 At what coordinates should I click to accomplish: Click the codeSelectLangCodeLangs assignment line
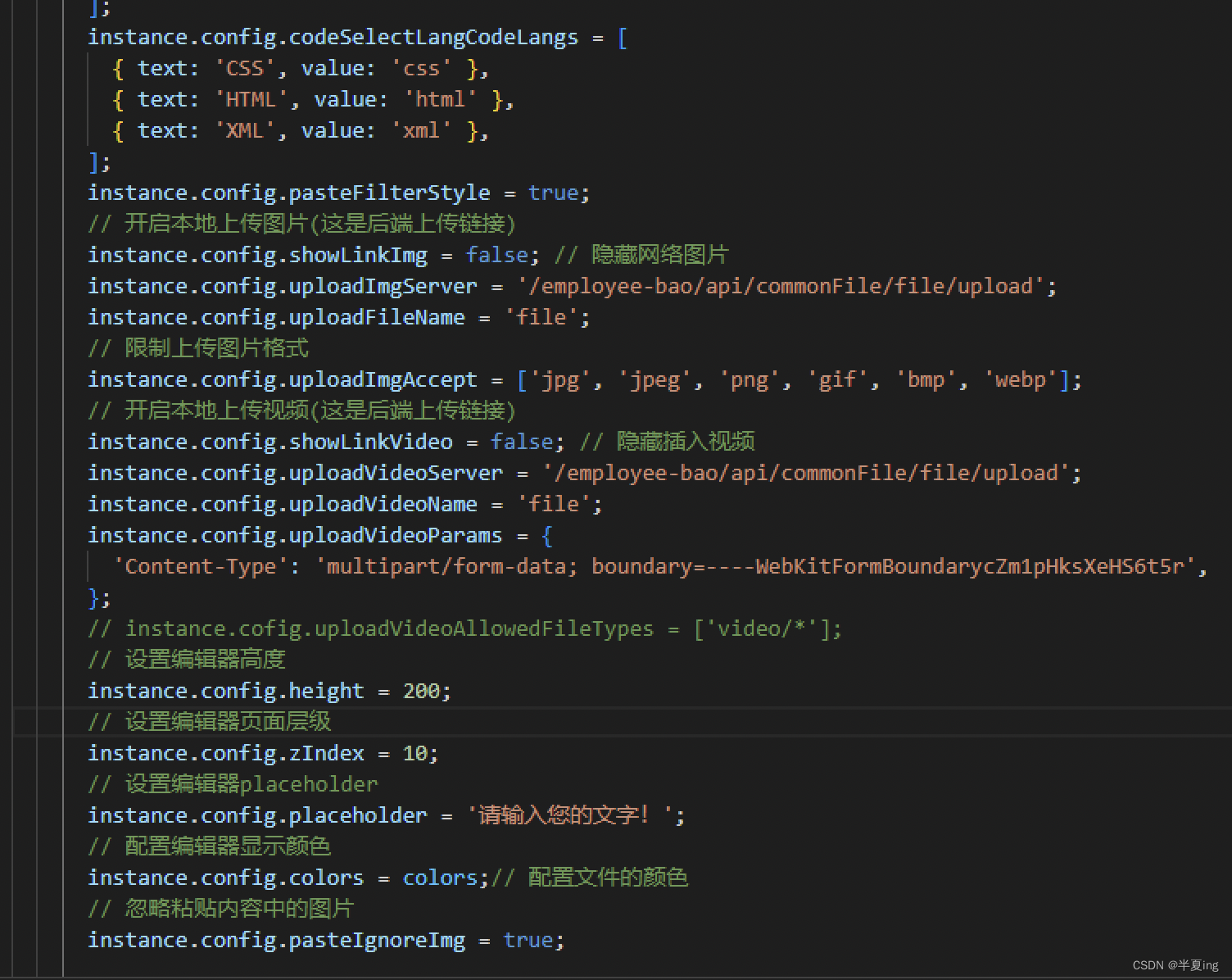coord(358,38)
